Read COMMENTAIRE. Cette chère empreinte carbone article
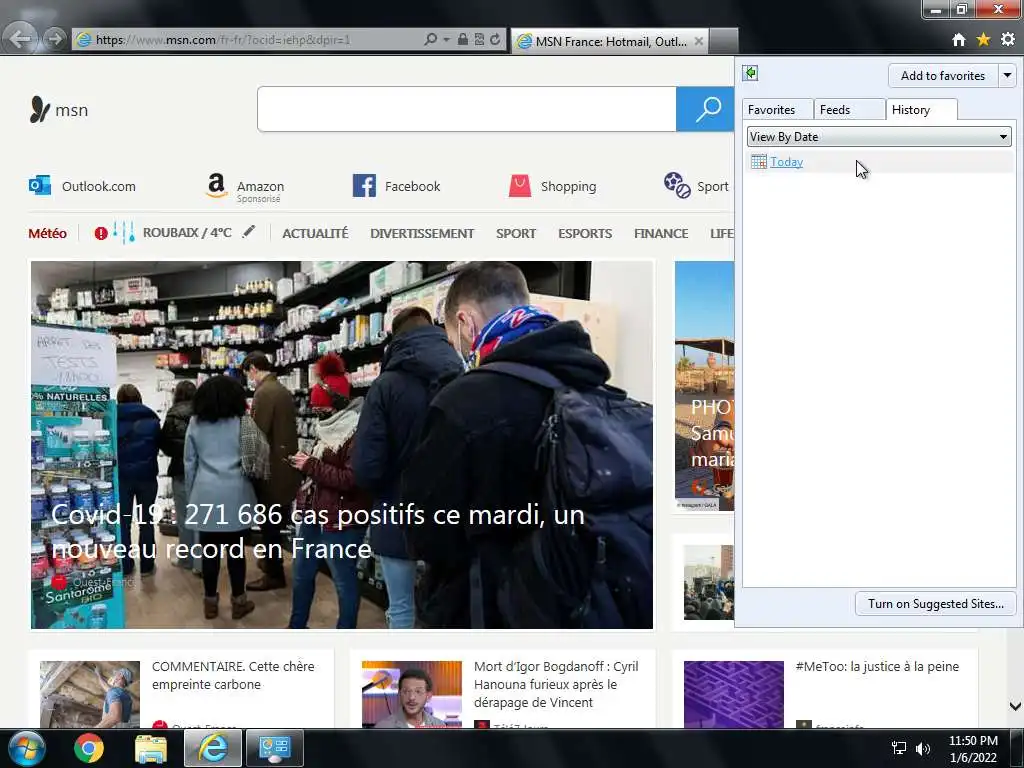 [233, 675]
